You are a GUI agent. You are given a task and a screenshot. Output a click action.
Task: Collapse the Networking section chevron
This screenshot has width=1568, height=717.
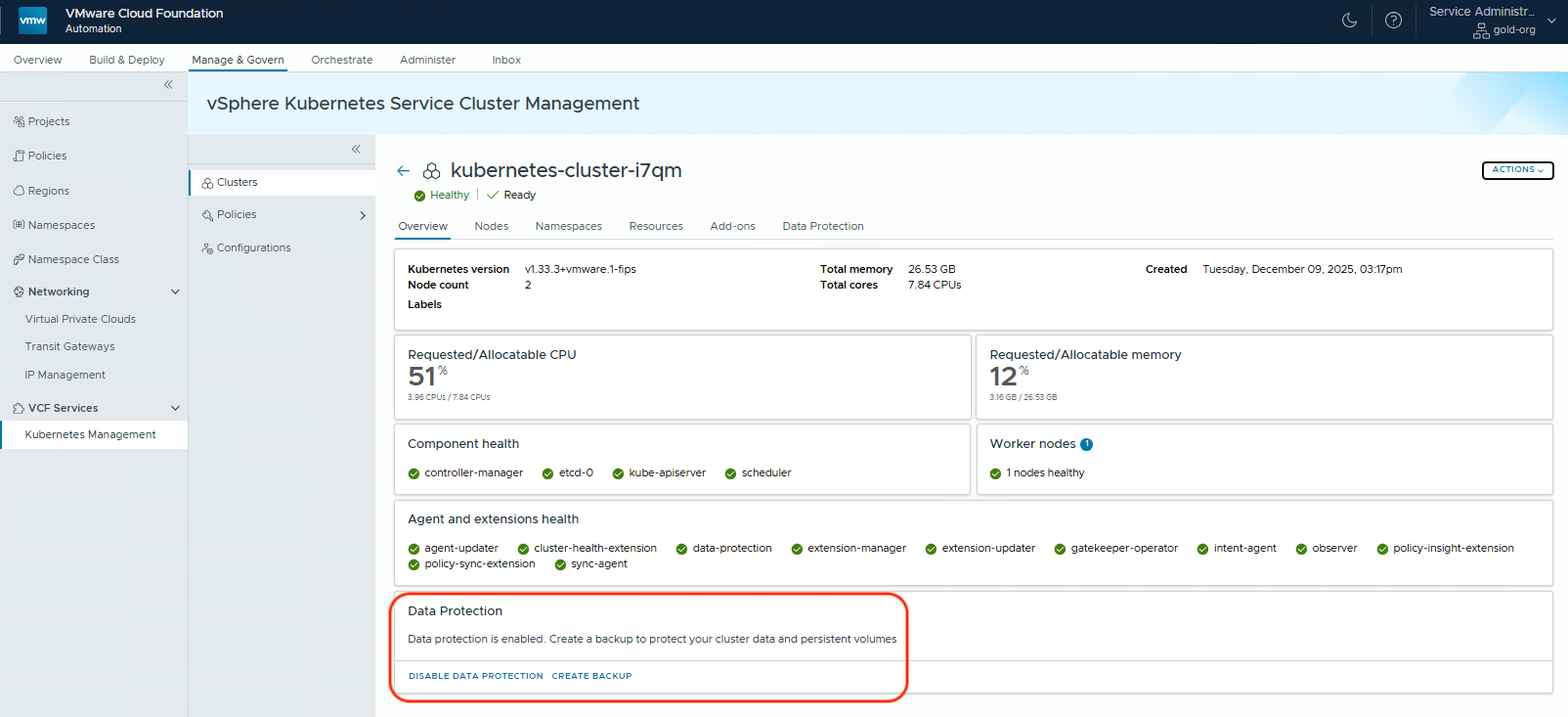tap(175, 291)
